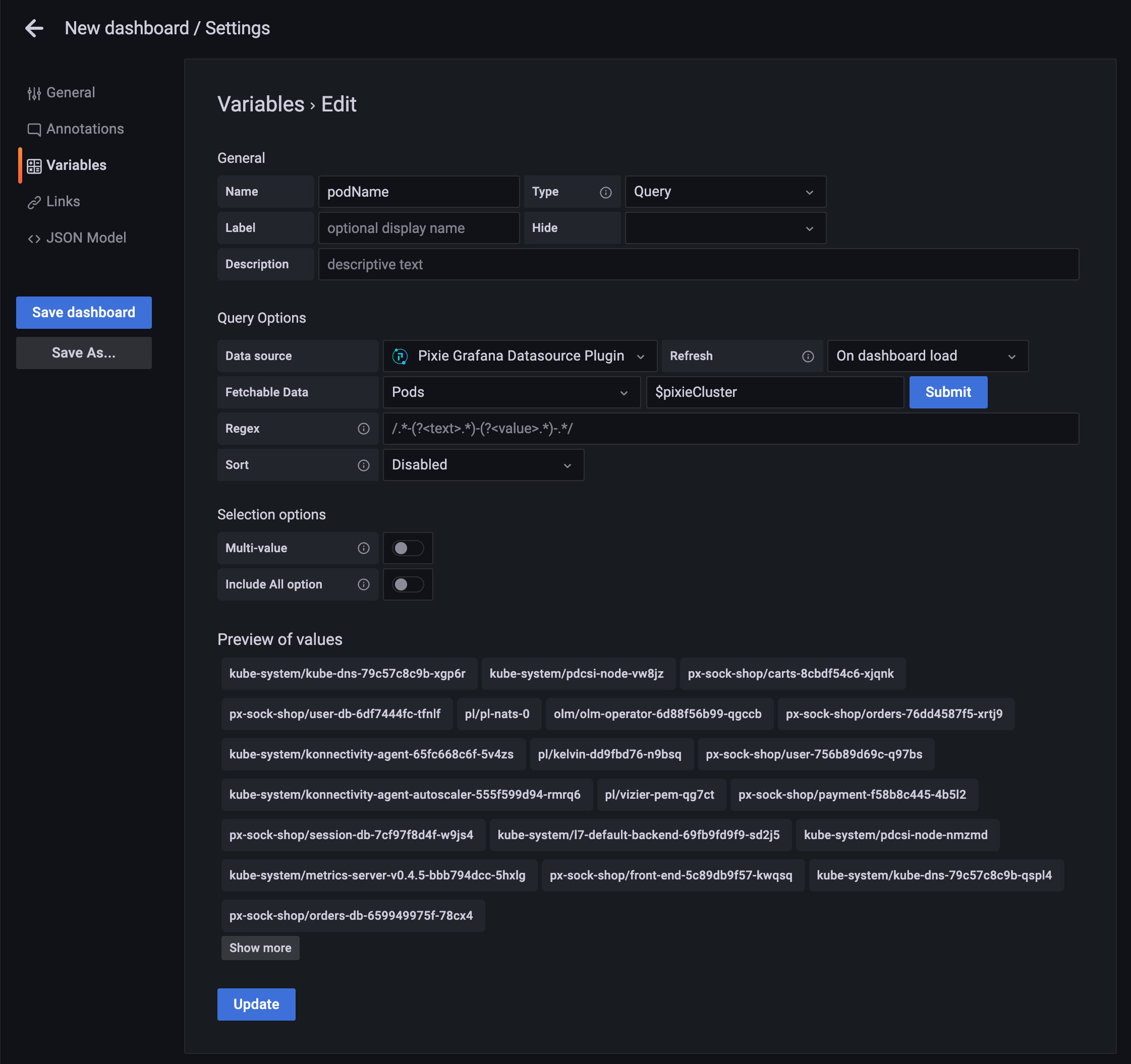Click the Multi-value info icon
This screenshot has height=1064, width=1131.
(x=364, y=548)
